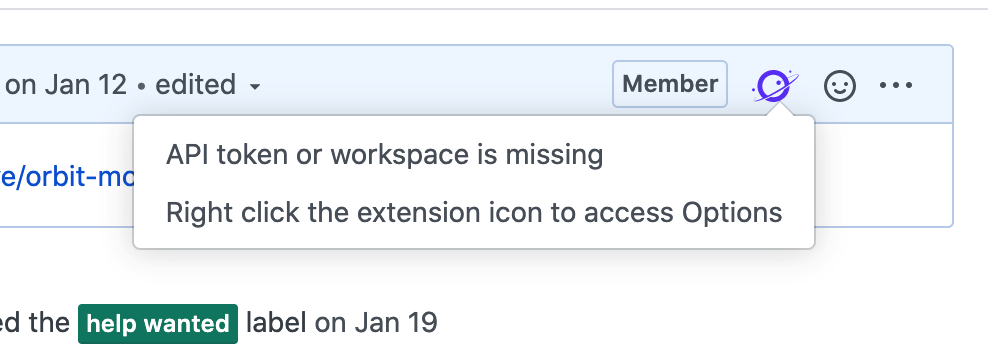Open the smiley add-reaction picker
Image resolution: width=988 pixels, height=364 pixels.
point(840,85)
